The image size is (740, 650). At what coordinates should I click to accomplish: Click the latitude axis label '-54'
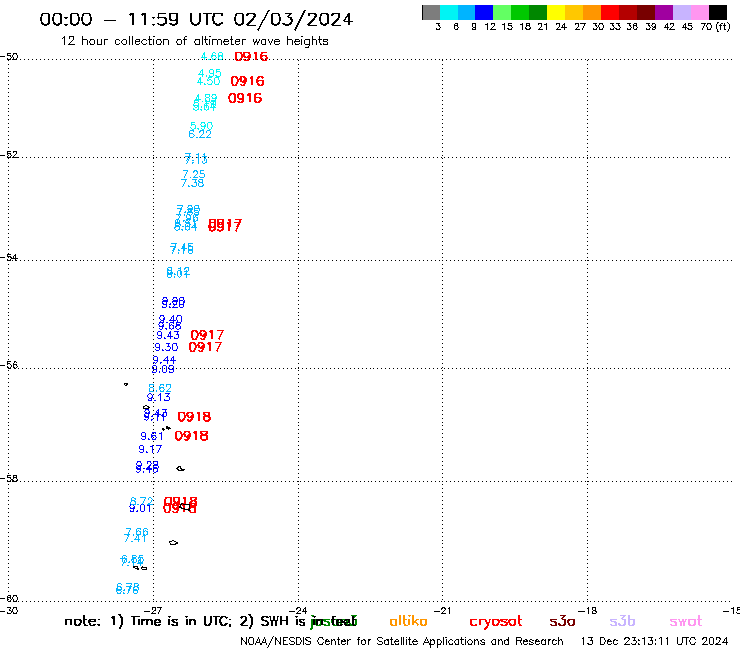coord(9,258)
